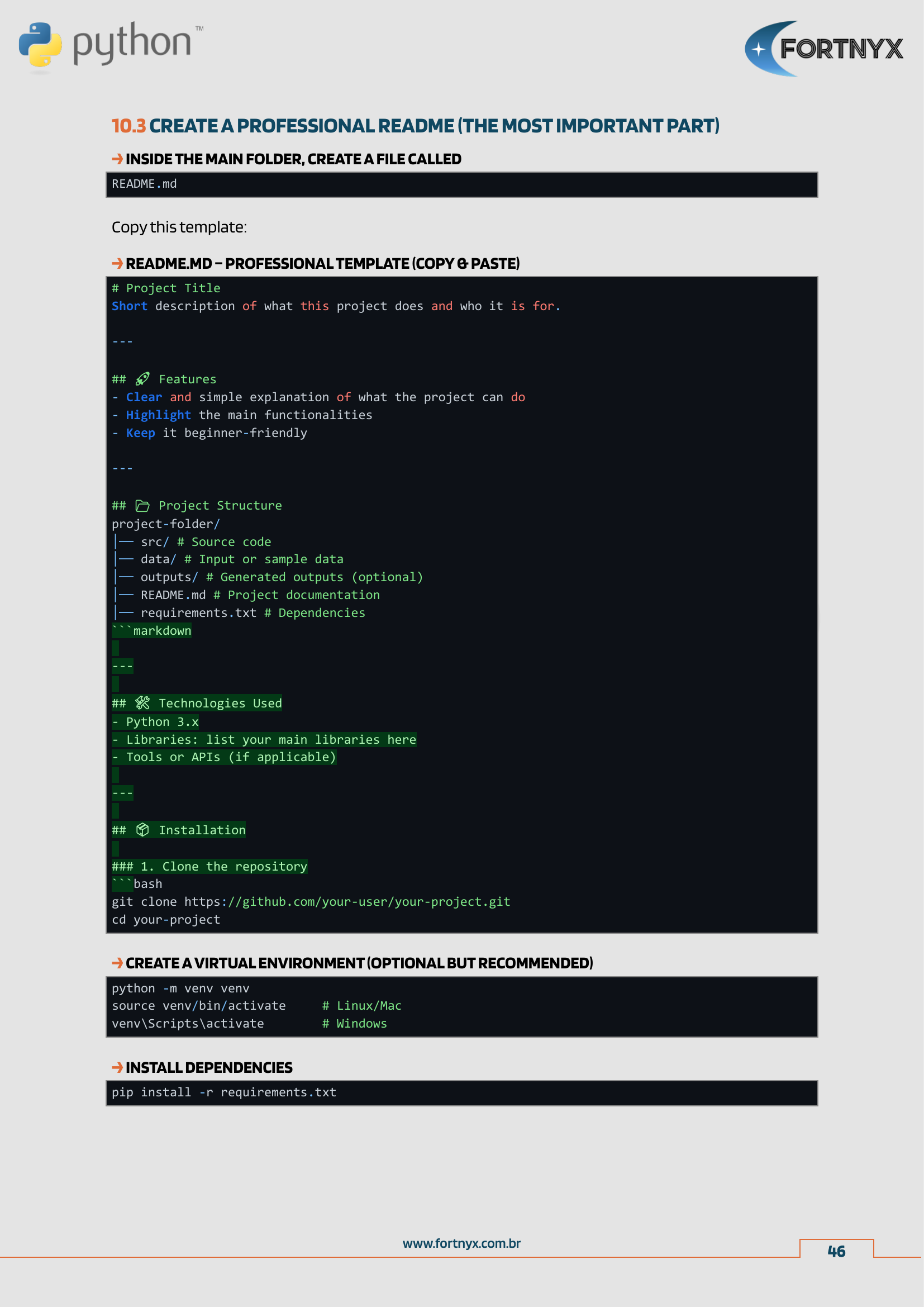This screenshot has width=924, height=1307.
Task: Click the README.md filename code box
Action: 461,184
